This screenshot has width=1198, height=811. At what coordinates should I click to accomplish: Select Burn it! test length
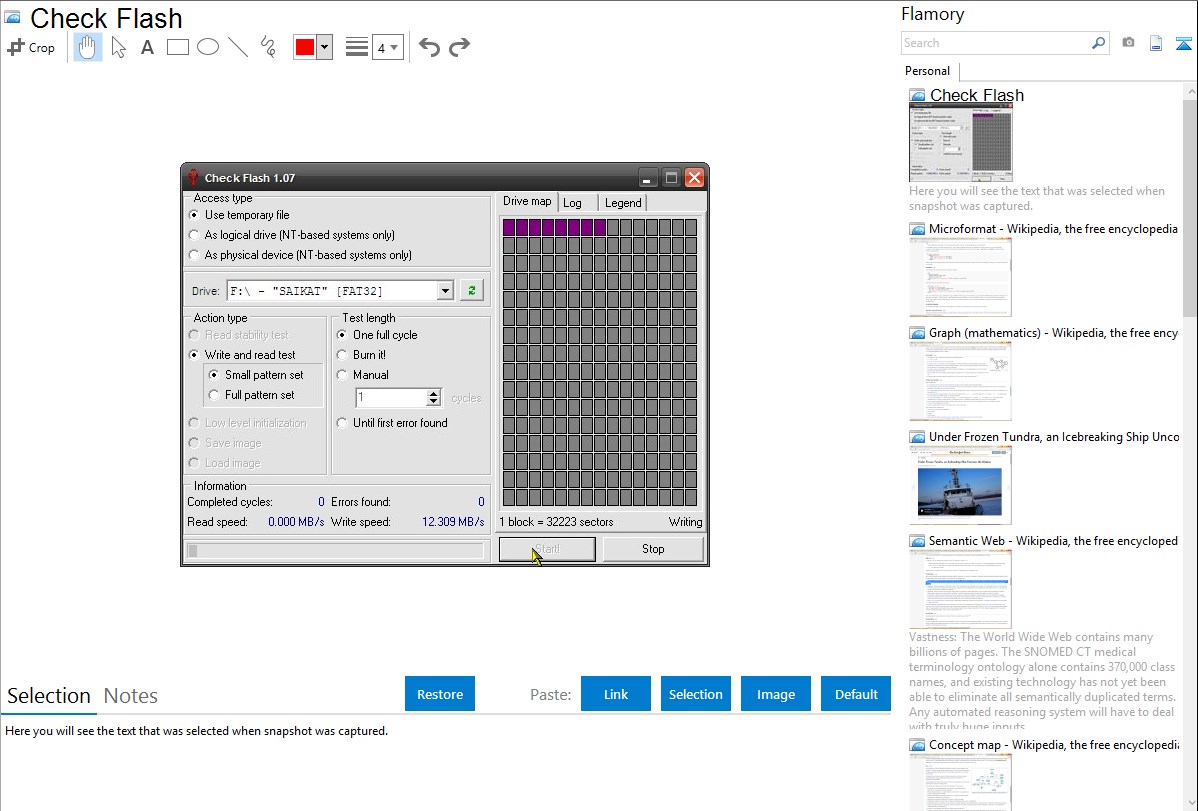click(342, 355)
